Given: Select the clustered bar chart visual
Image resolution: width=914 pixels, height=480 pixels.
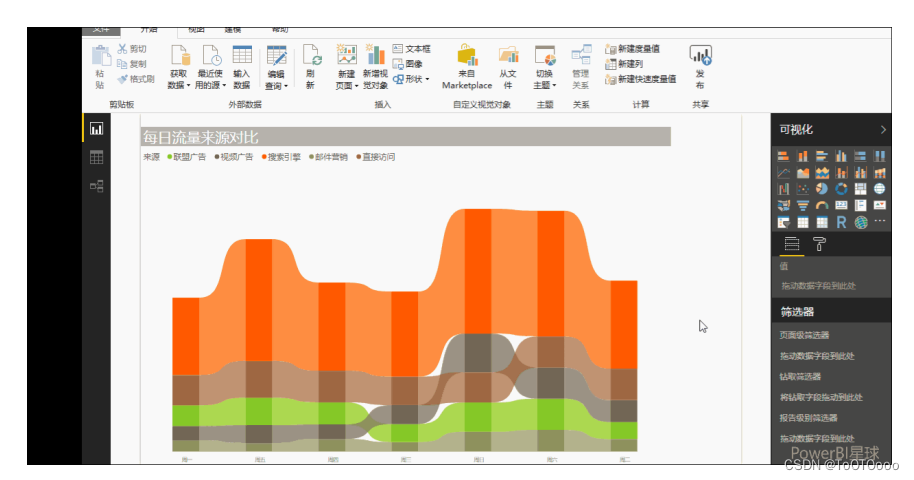Looking at the screenshot, I should click(x=822, y=156).
